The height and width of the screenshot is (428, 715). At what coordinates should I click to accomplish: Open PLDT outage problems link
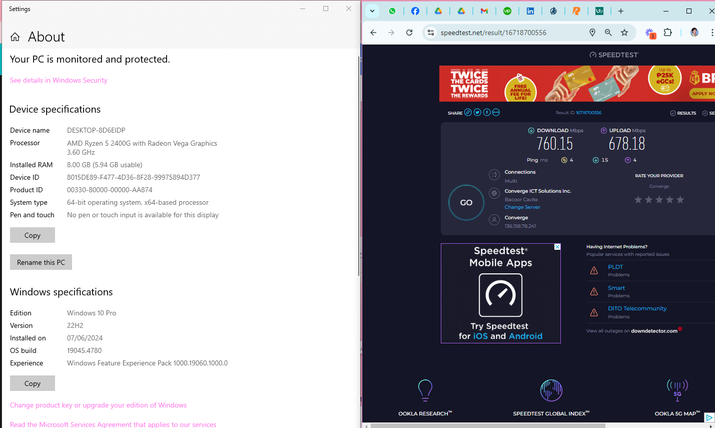[615, 267]
